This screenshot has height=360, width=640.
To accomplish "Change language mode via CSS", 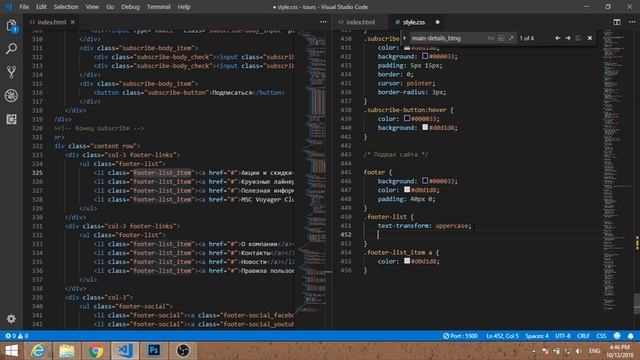I will 601,336.
